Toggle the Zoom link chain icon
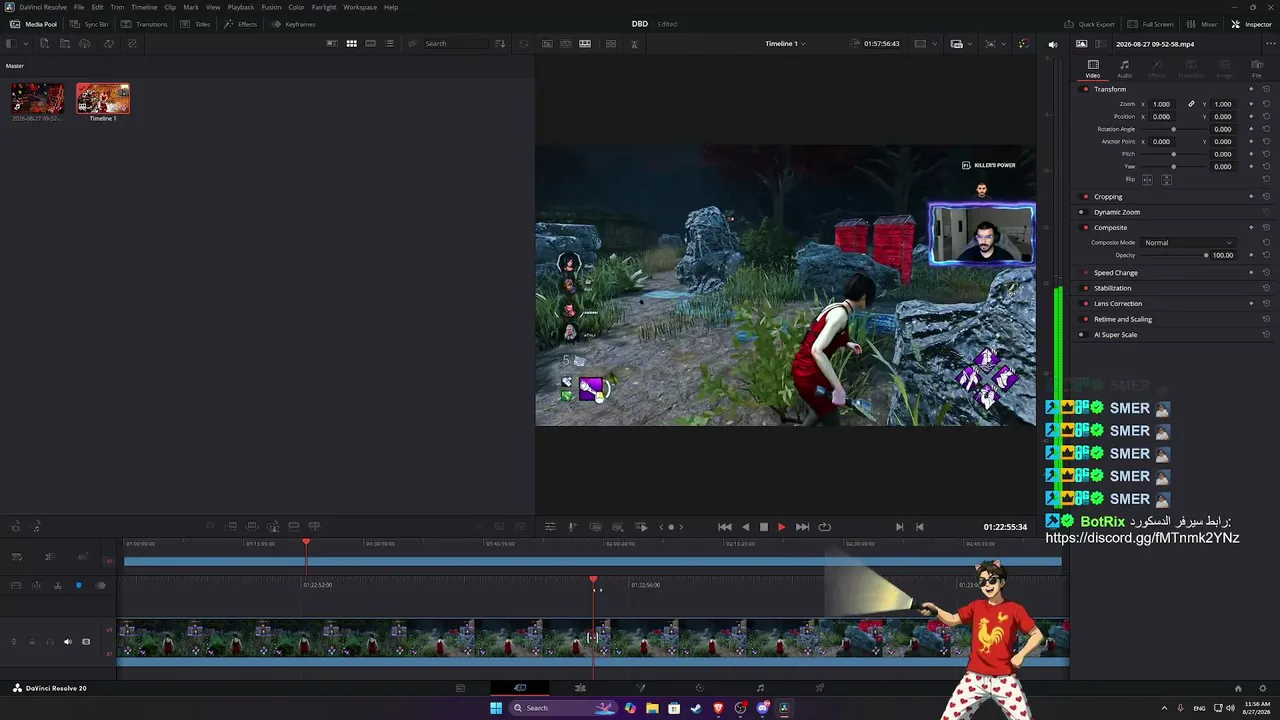The width and height of the screenshot is (1280, 720). click(1191, 104)
